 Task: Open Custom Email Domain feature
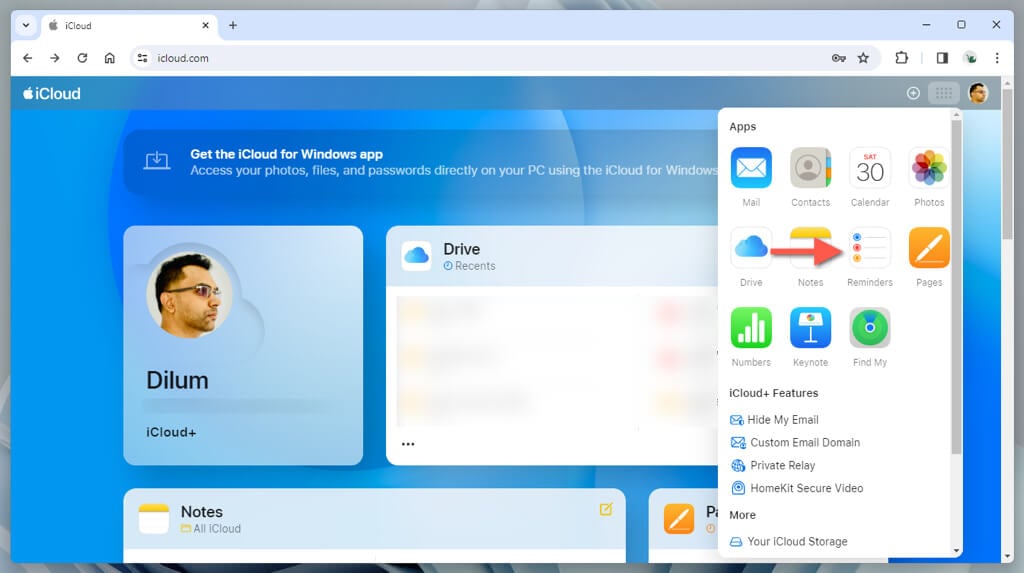click(x=795, y=442)
